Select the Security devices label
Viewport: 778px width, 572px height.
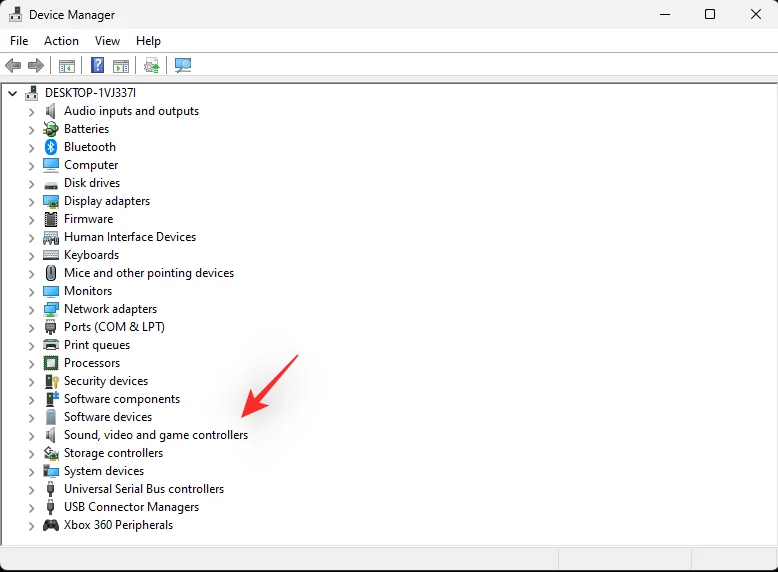click(106, 381)
